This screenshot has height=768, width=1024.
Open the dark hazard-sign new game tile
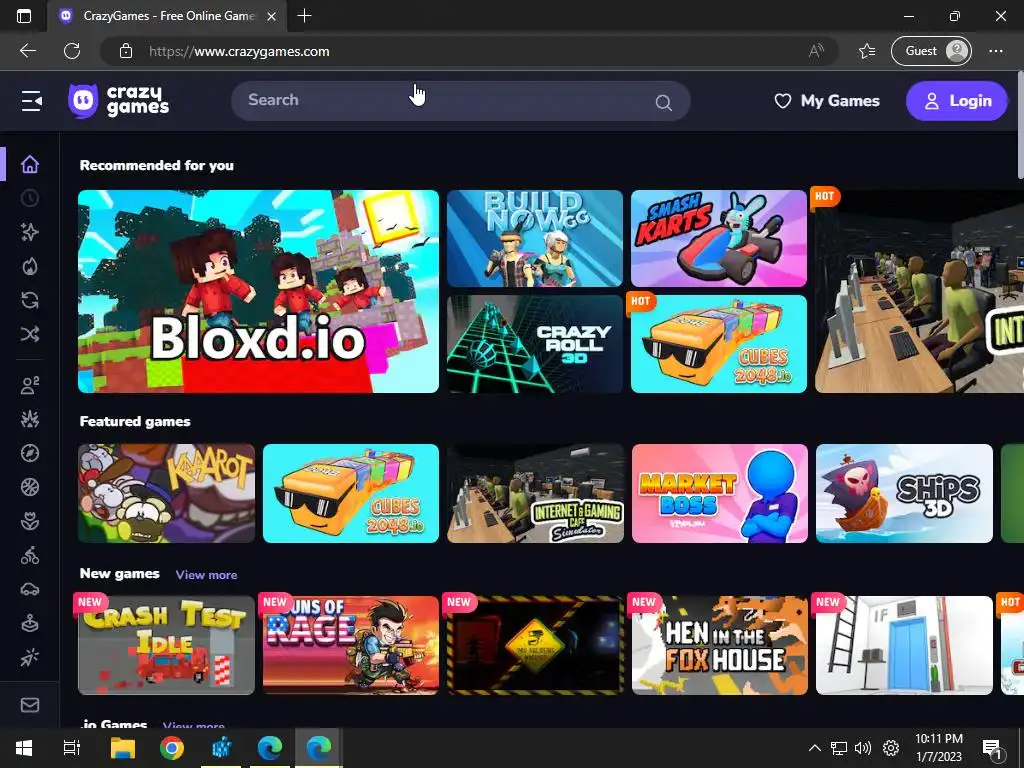[536, 645]
